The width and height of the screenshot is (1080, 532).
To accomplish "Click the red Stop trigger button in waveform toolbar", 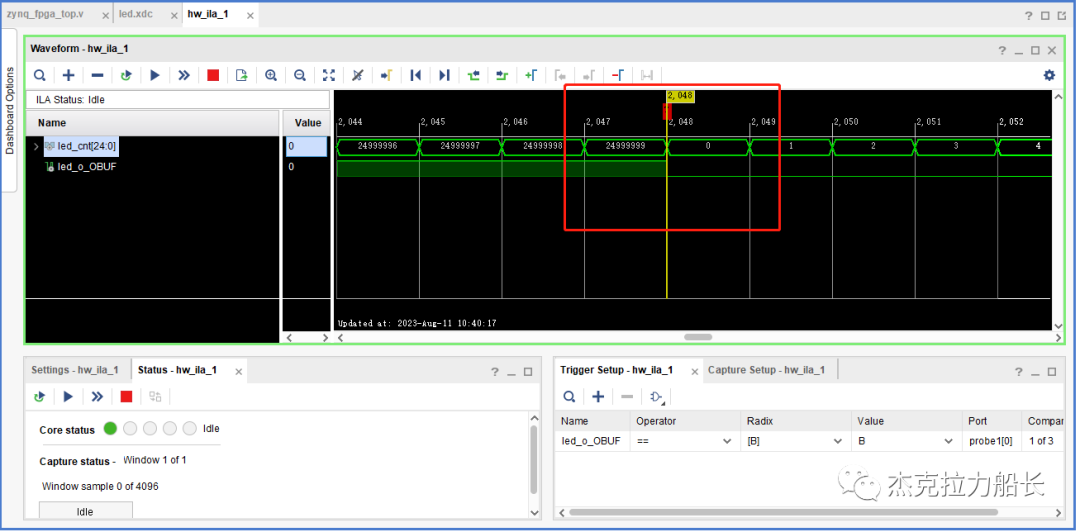I will [x=213, y=75].
